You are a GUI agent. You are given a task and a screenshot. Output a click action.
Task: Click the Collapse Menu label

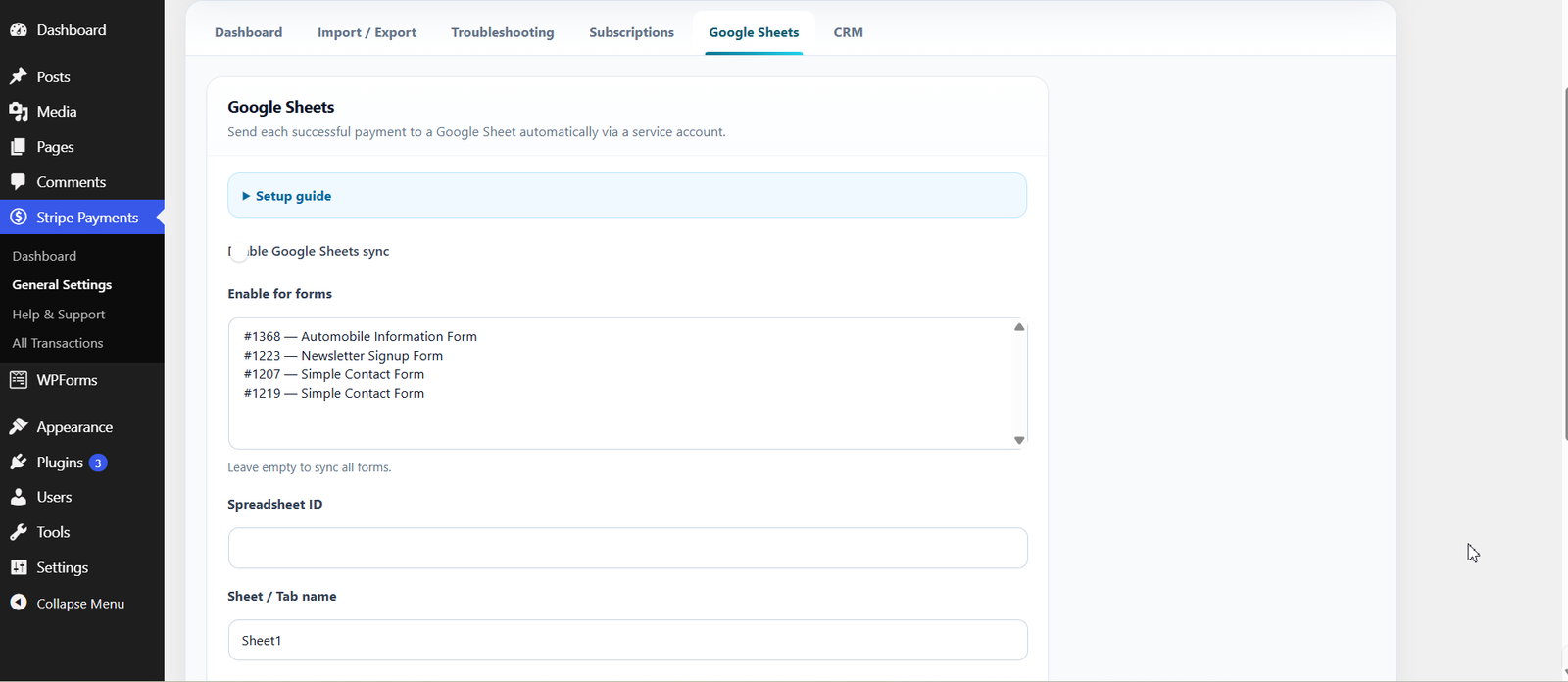(80, 604)
